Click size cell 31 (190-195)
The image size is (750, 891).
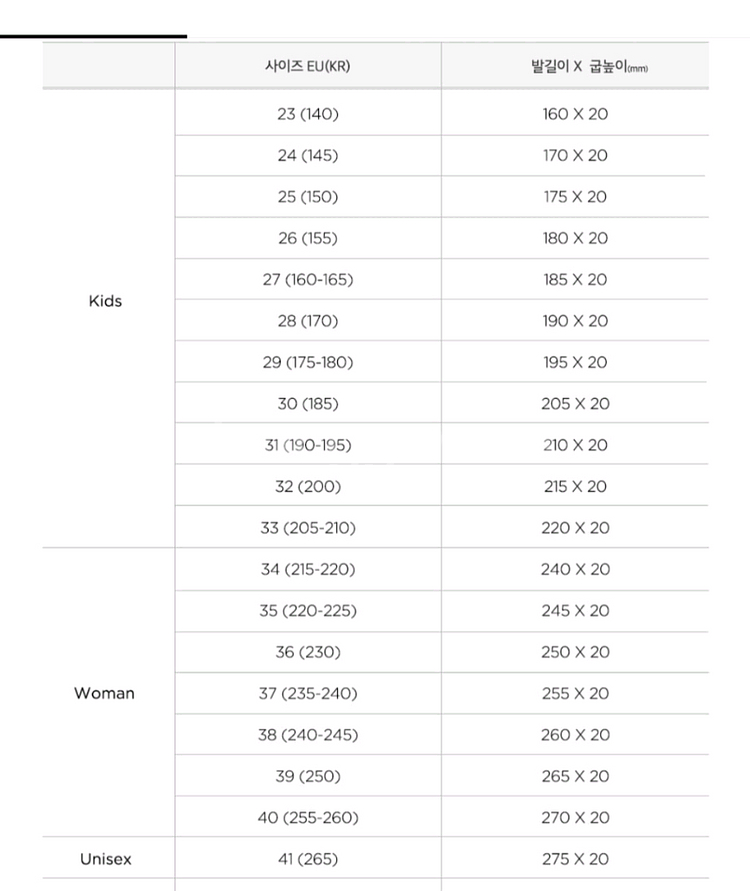pyautogui.click(x=308, y=445)
